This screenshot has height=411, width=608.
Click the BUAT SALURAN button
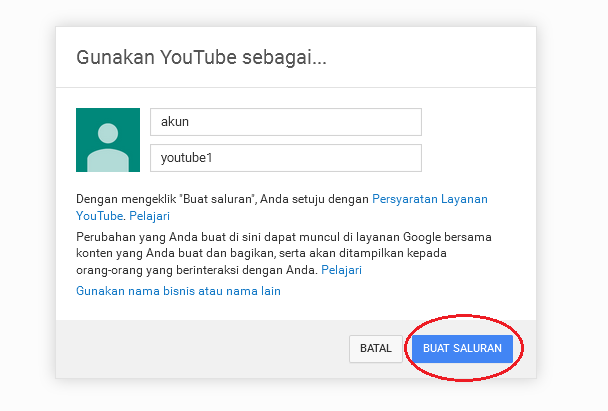coord(462,349)
